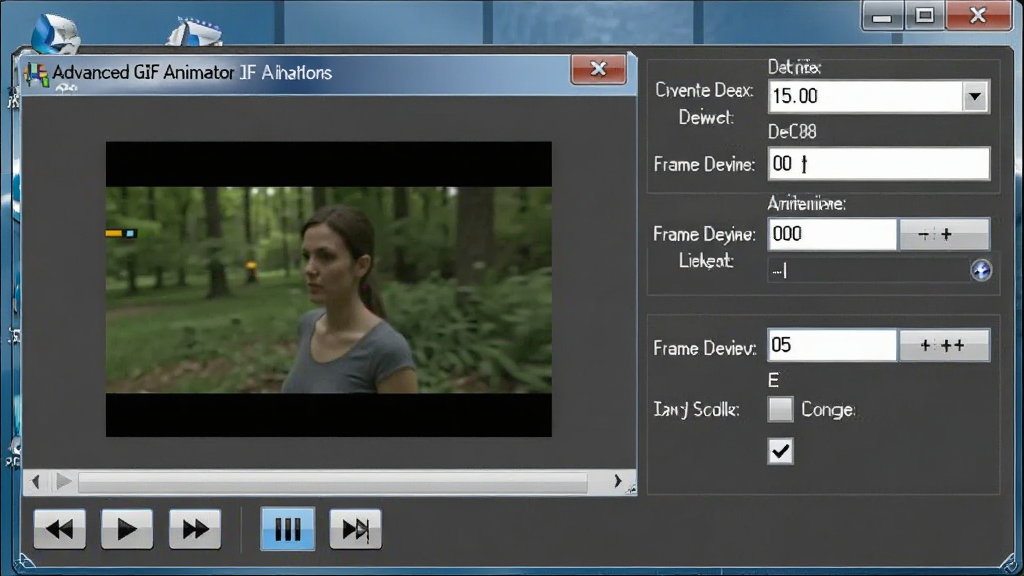Skip to the last frame button
This screenshot has width=1024, height=576.
(355, 528)
